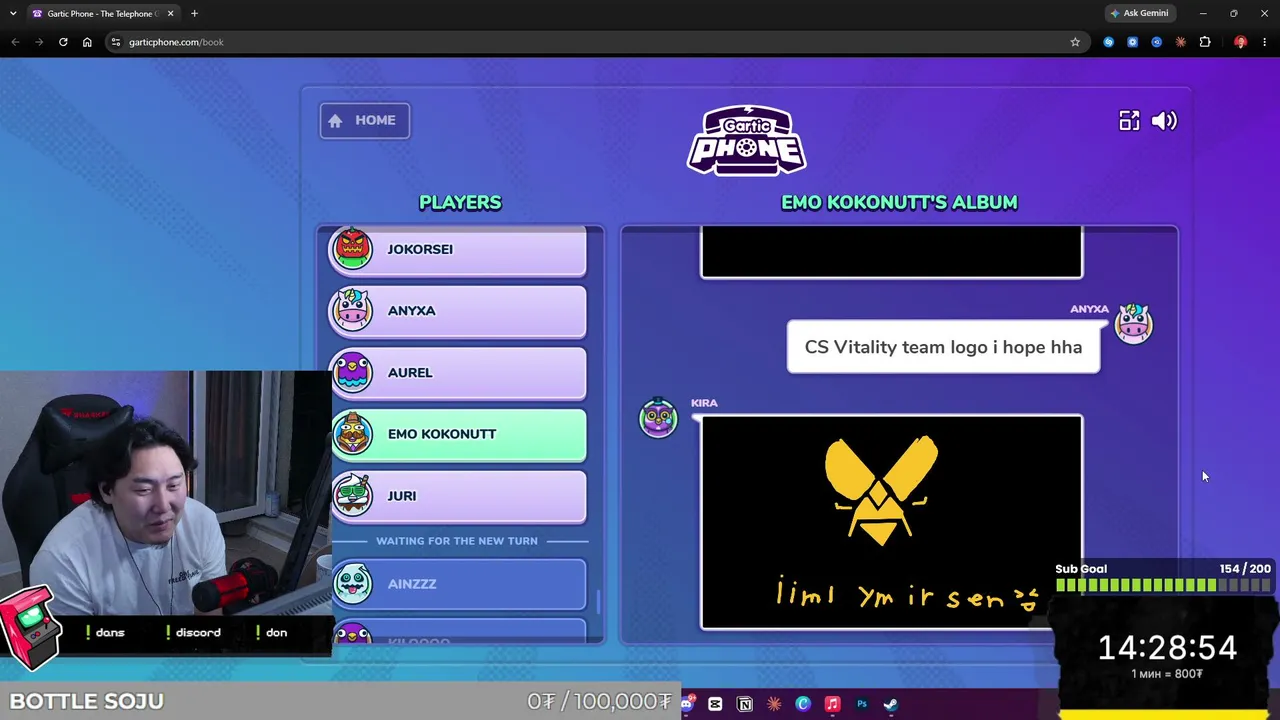This screenshot has height=720, width=1280.
Task: Select player AUREL in the list
Action: (x=458, y=373)
